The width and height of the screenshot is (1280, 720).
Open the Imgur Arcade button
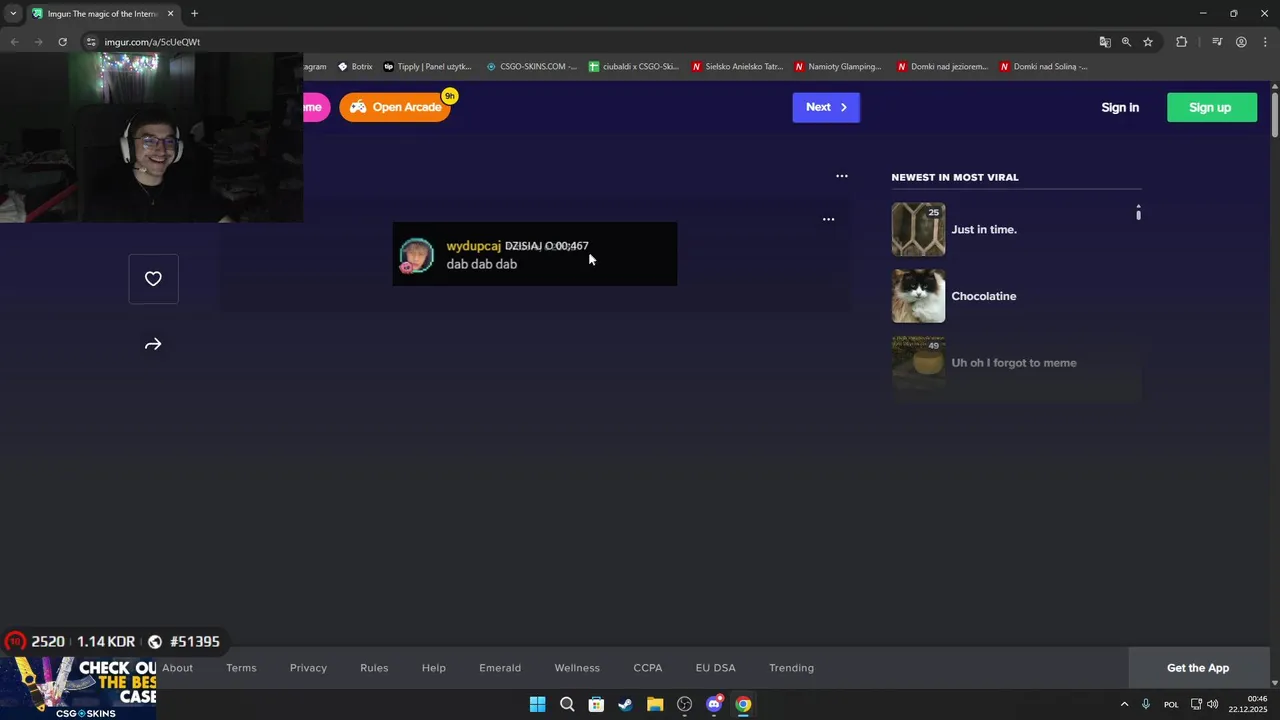(x=396, y=107)
